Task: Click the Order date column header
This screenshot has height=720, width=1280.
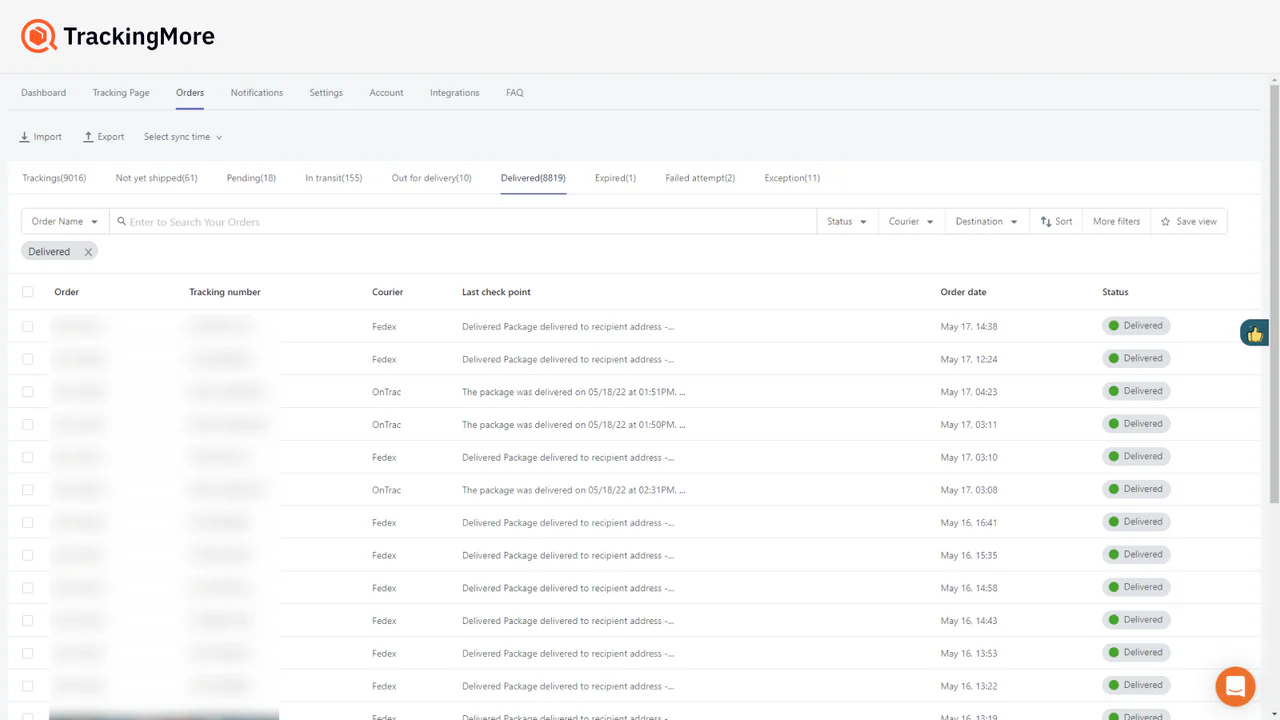Action: click(963, 292)
